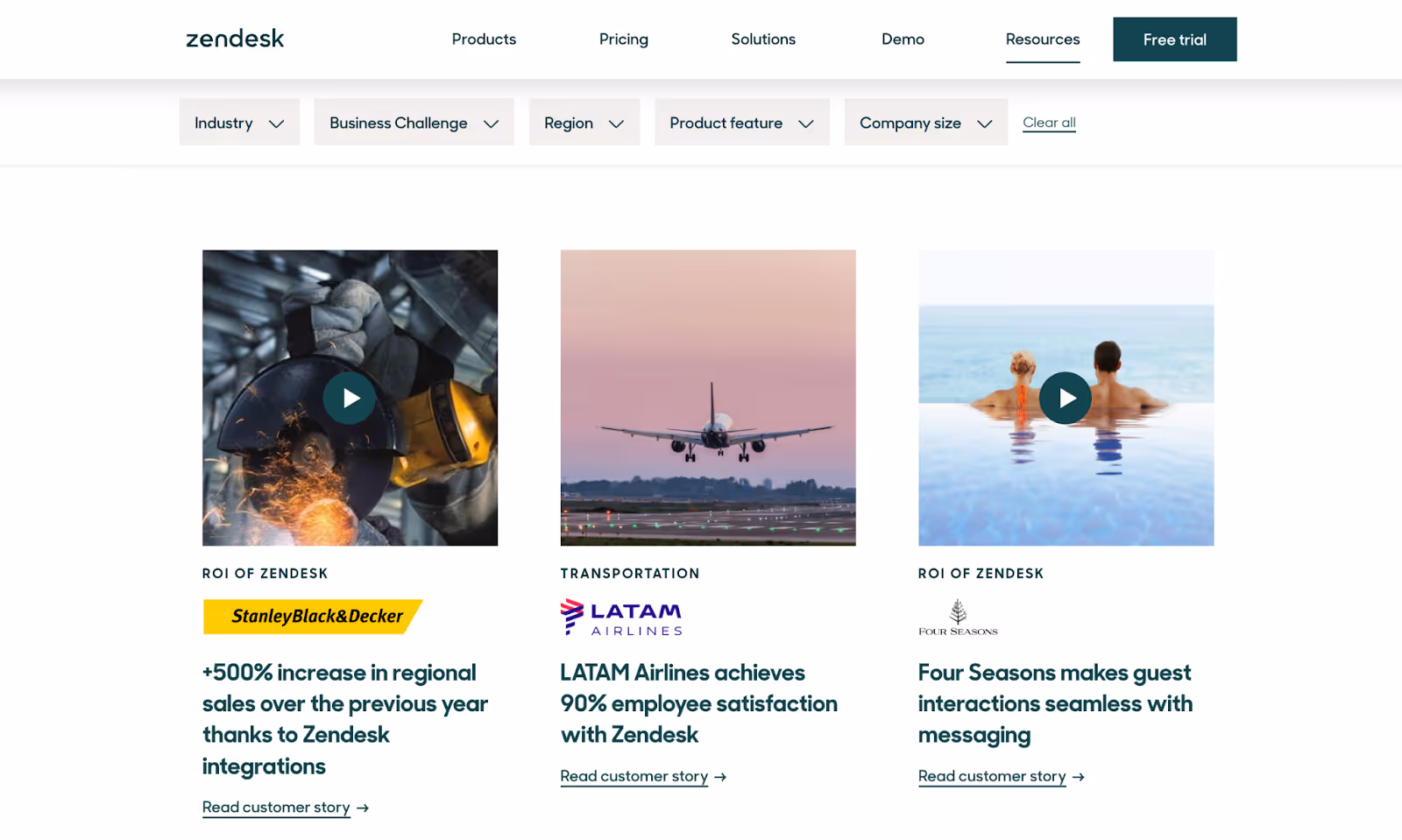
Task: Read the LATAM Airlines customer story
Action: click(x=634, y=776)
